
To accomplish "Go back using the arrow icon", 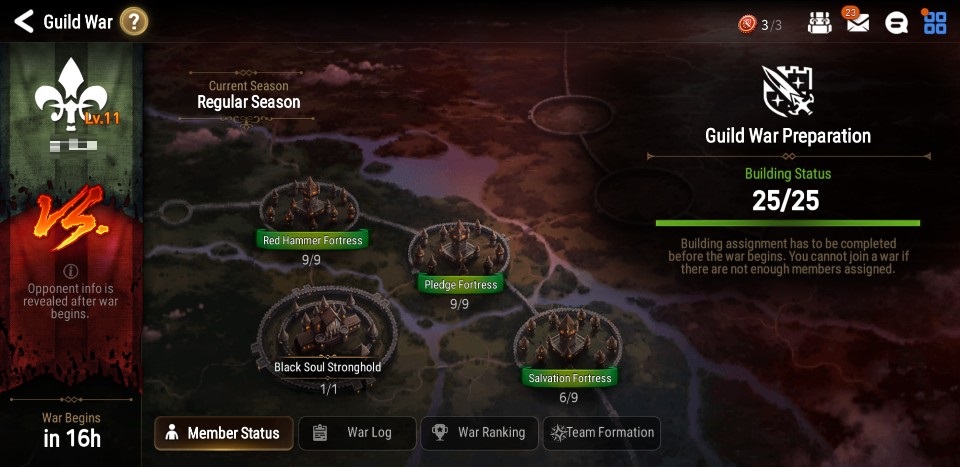I will [x=23, y=21].
